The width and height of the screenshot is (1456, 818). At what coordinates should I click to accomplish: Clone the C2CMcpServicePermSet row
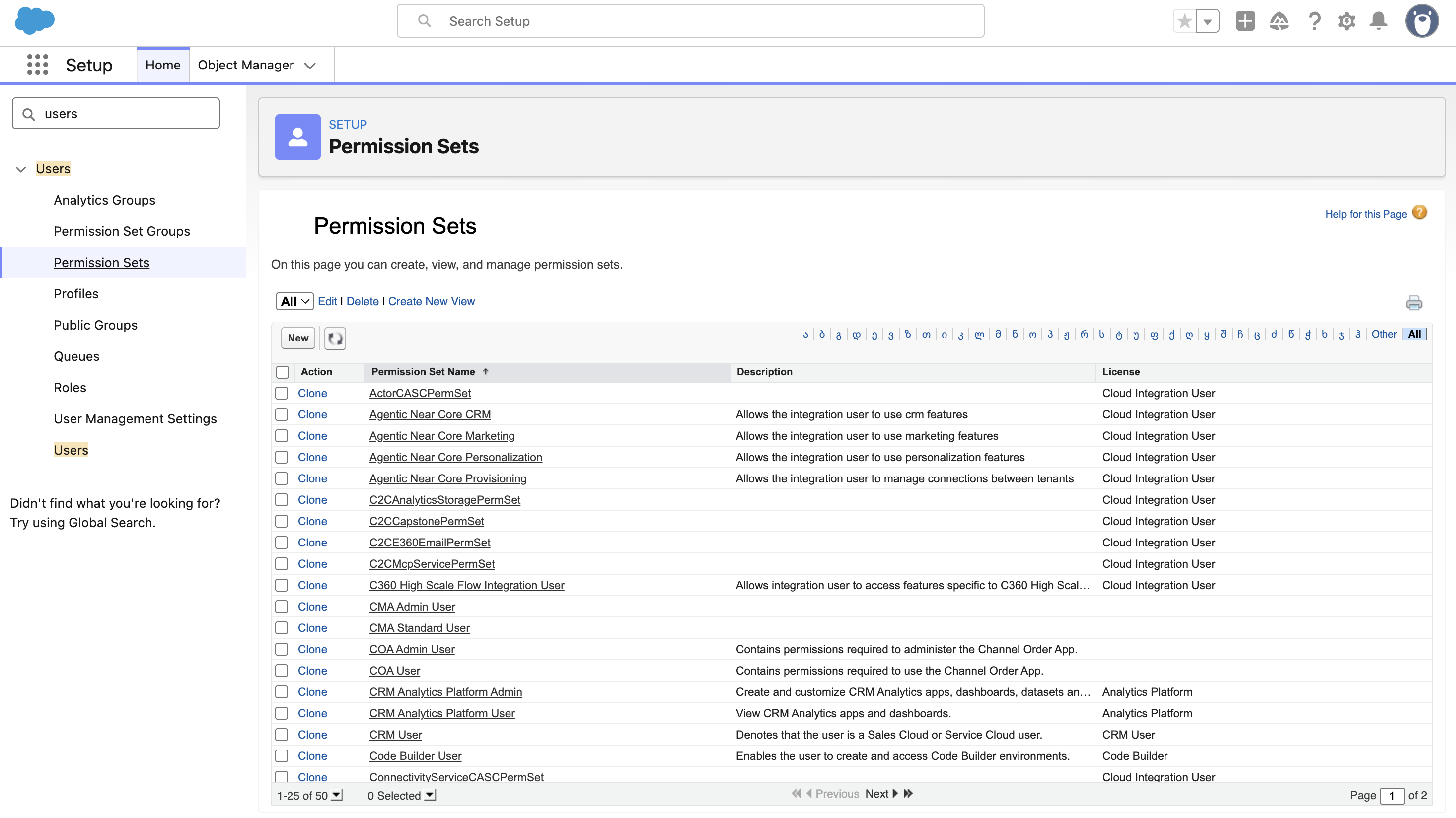312,564
